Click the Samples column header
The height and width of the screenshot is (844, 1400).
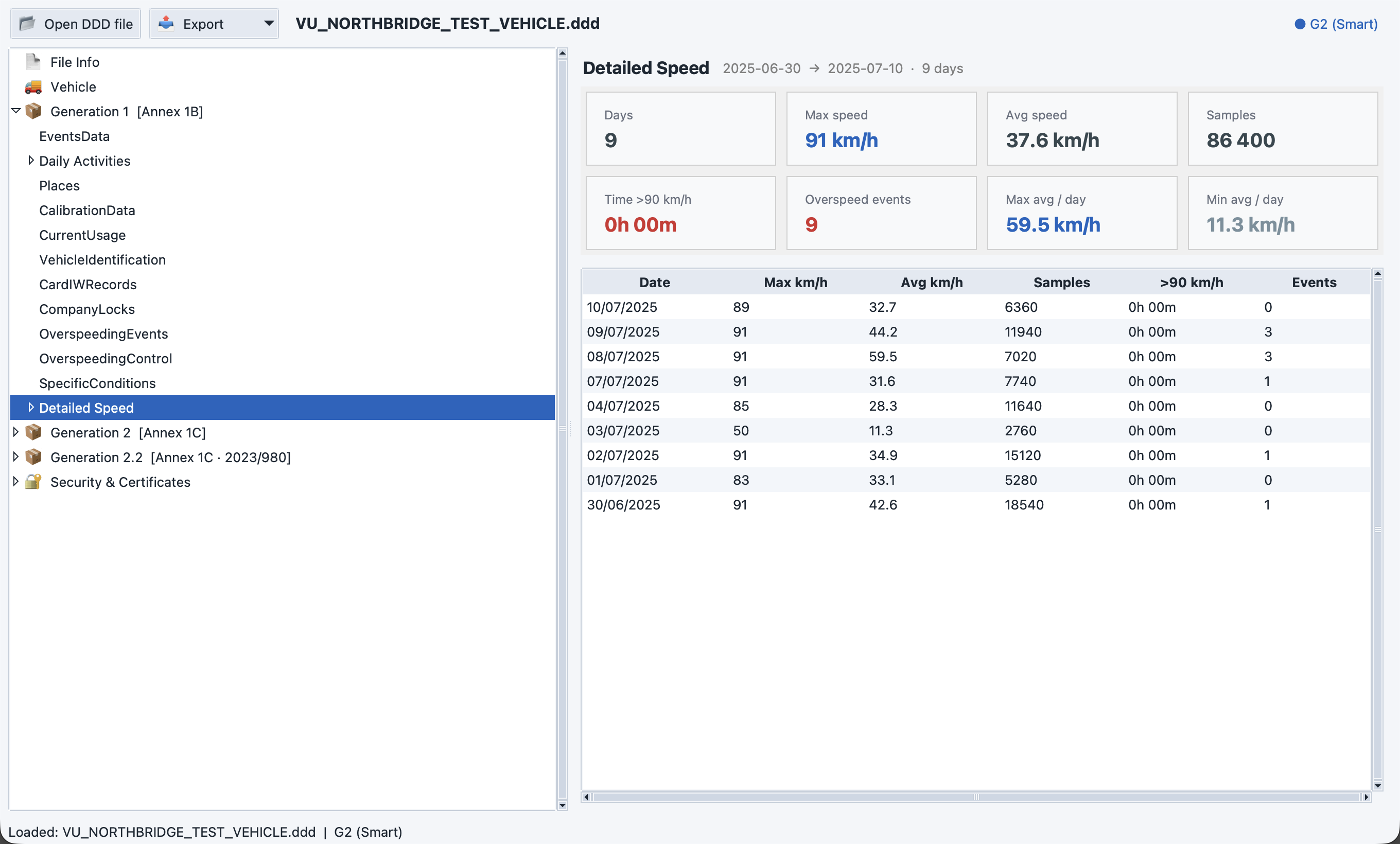(x=1061, y=283)
